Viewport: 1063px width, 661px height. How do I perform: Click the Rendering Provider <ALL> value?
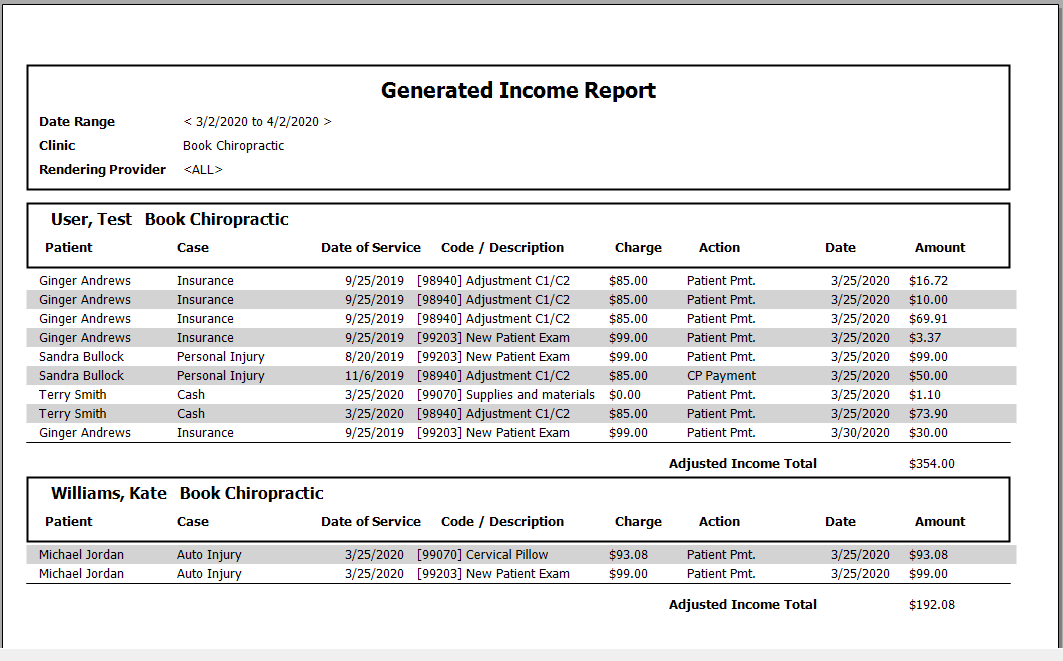pos(203,170)
